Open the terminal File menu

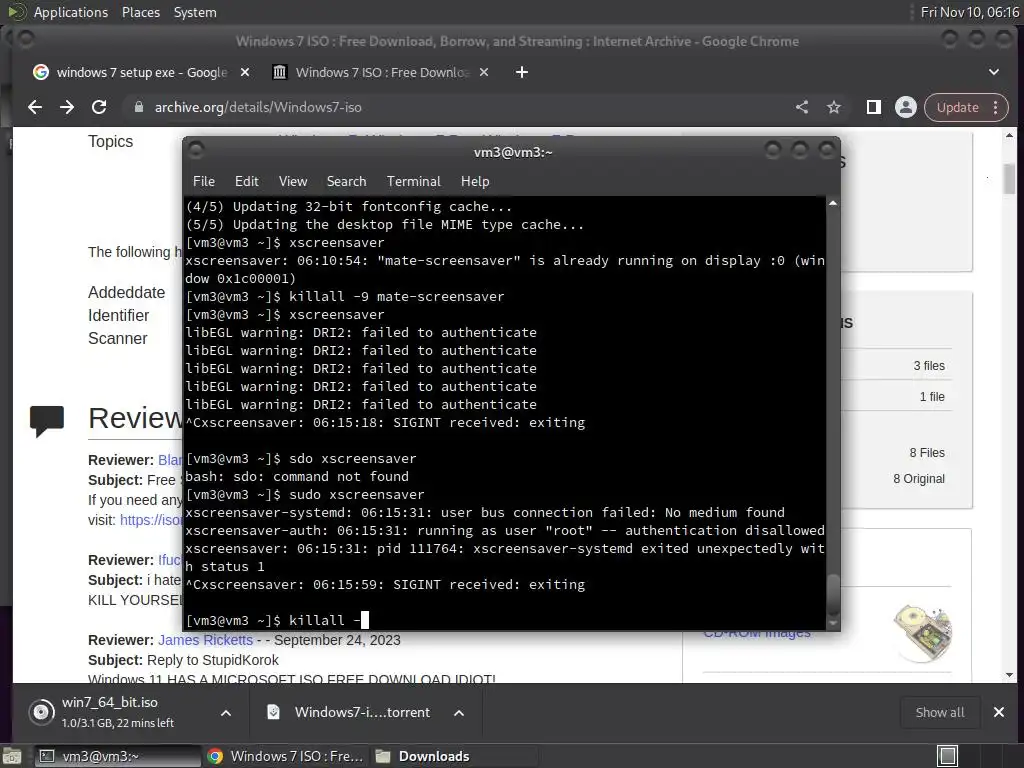[203, 182]
